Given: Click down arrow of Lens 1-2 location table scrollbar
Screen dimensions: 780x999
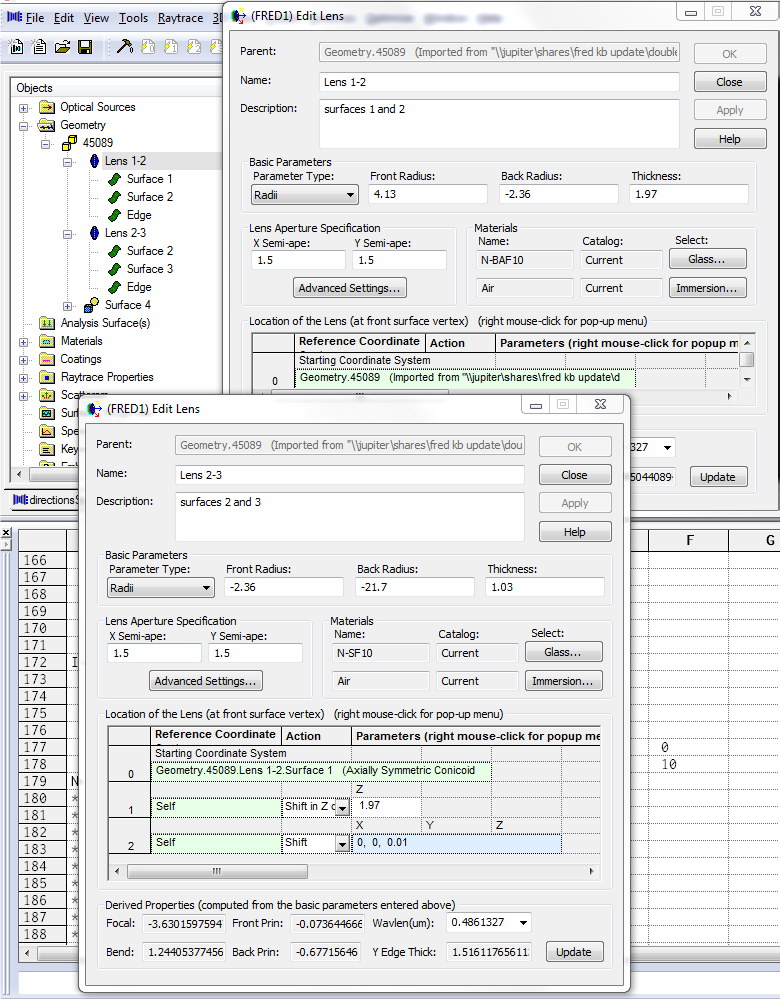Looking at the screenshot, I should click(748, 379).
